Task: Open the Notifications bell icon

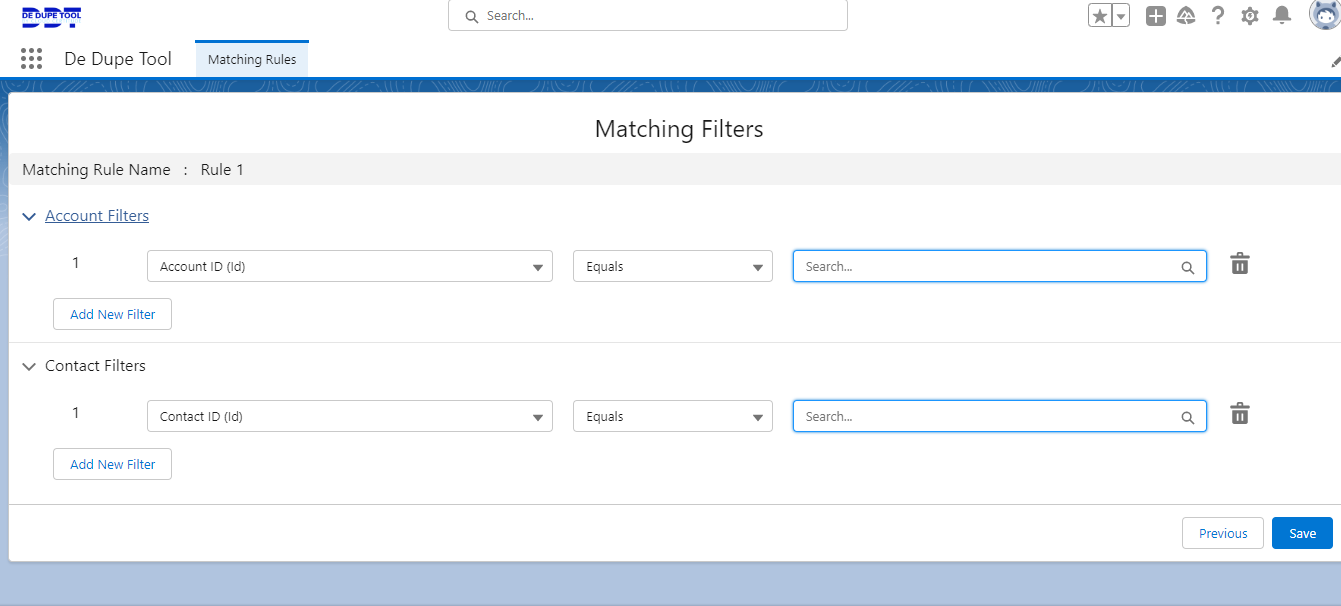Action: coord(1281,16)
